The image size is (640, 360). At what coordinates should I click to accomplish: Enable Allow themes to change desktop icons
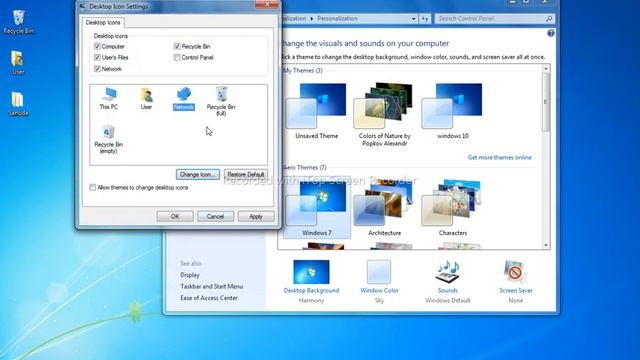(x=93, y=187)
